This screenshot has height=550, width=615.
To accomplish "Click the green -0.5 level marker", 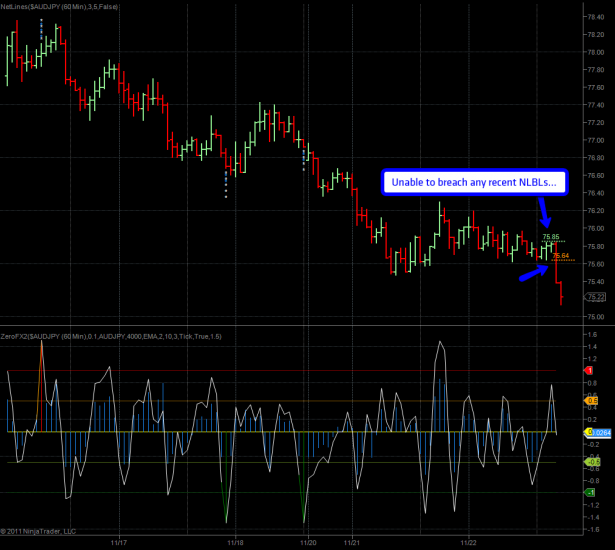I will point(591,462).
